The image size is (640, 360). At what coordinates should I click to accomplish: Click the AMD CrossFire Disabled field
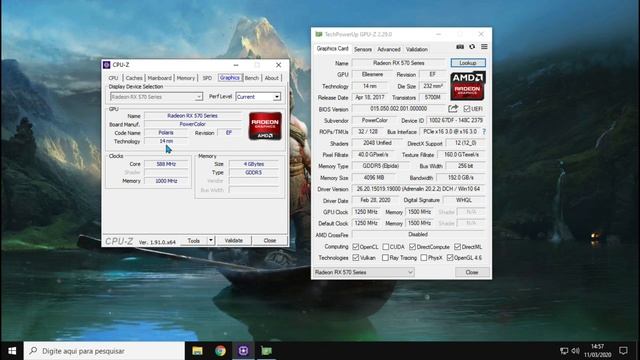(418, 235)
